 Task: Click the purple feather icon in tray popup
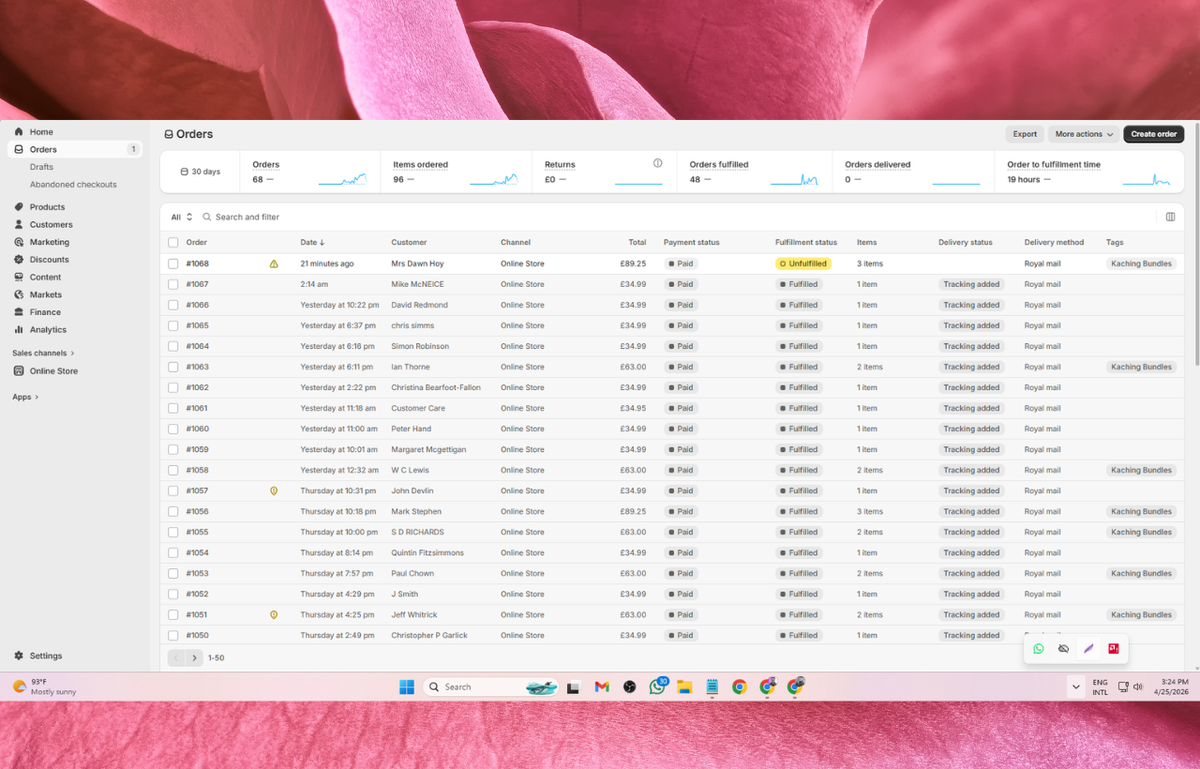pyautogui.click(x=1089, y=649)
